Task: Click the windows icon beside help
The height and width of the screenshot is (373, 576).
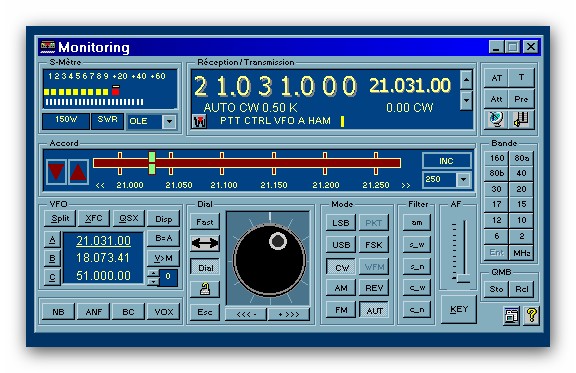Action: pos(511,315)
